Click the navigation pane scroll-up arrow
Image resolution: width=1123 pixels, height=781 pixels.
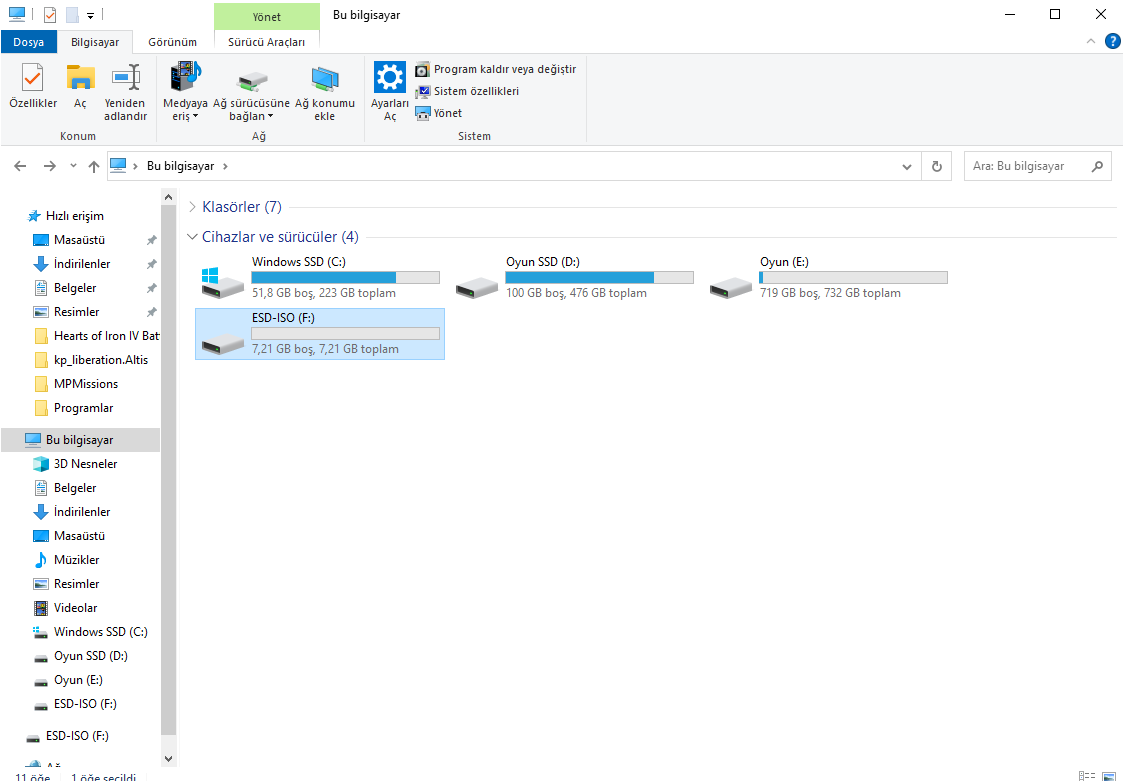(168, 197)
